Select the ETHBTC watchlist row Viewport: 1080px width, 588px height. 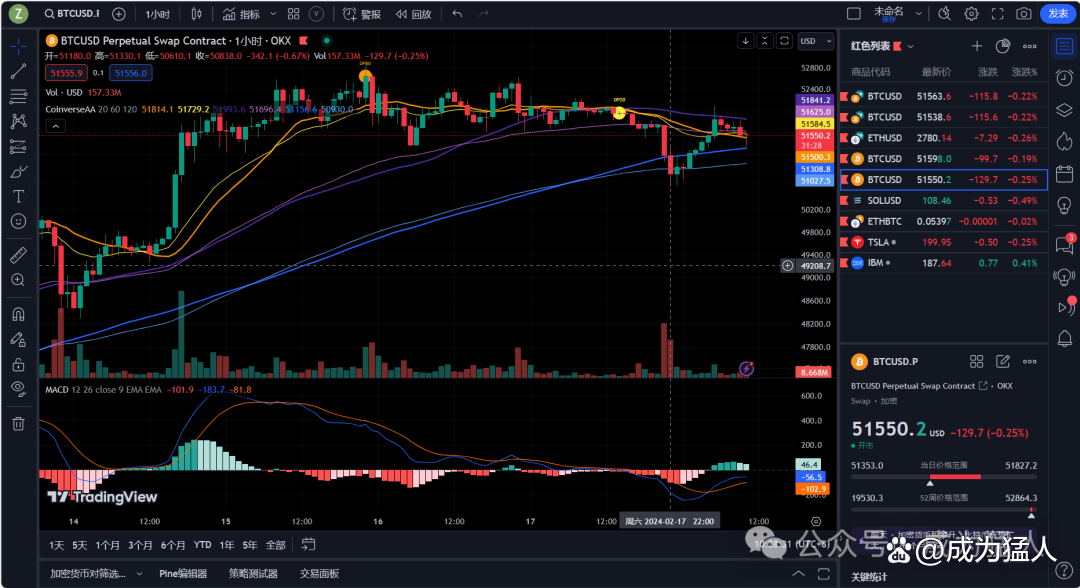point(944,221)
